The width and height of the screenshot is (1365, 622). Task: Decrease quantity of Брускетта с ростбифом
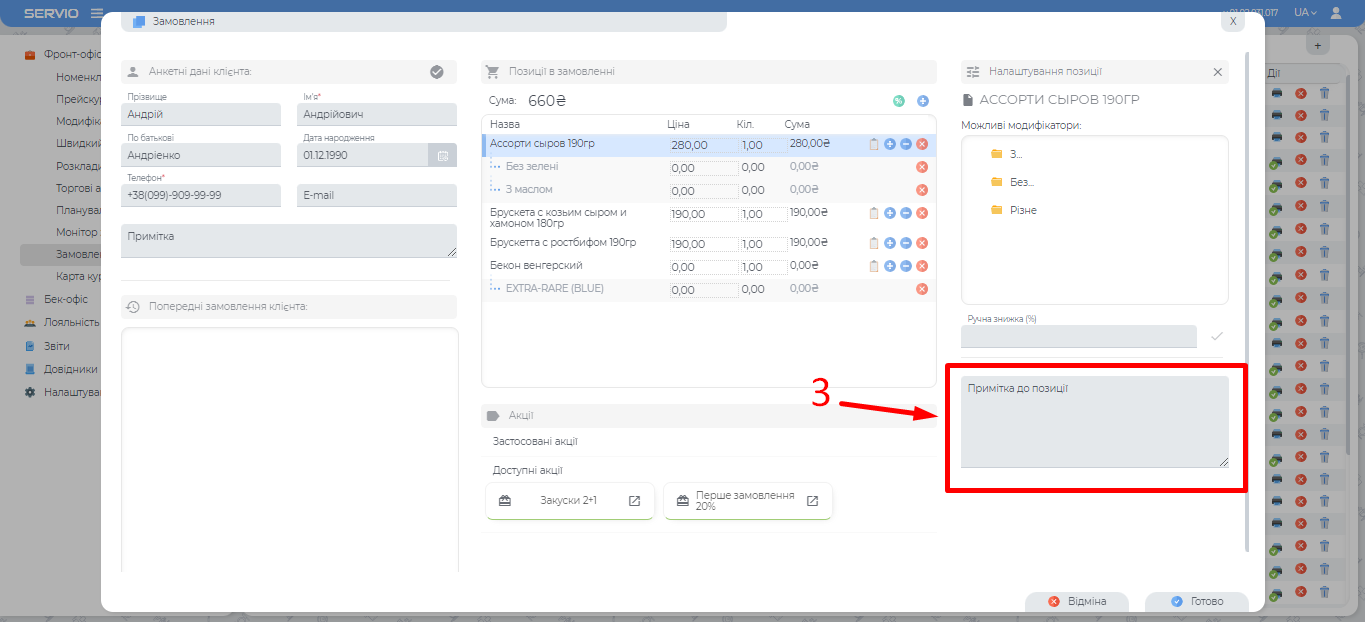[905, 243]
